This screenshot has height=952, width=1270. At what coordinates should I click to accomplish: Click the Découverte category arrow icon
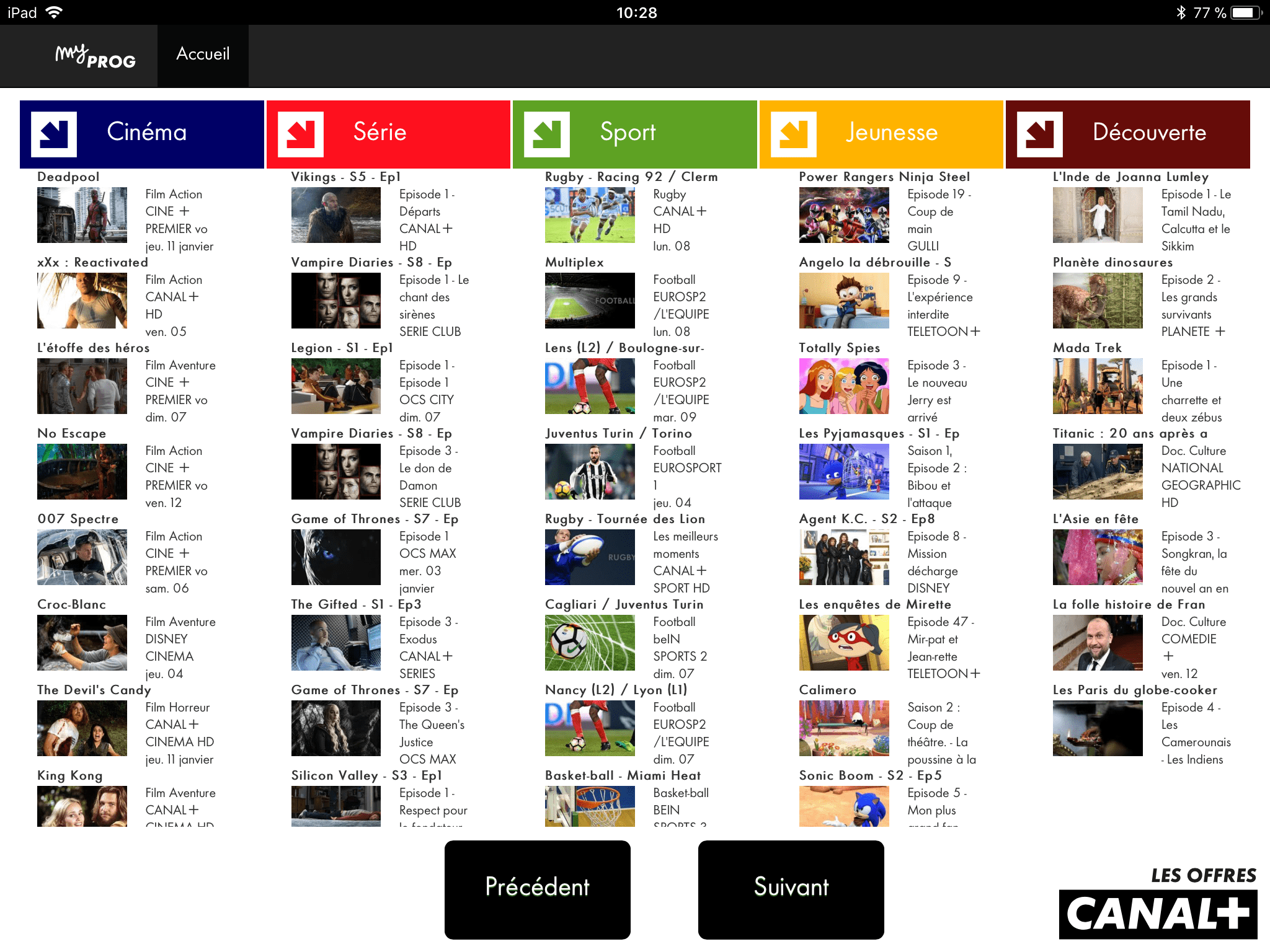[1040, 134]
